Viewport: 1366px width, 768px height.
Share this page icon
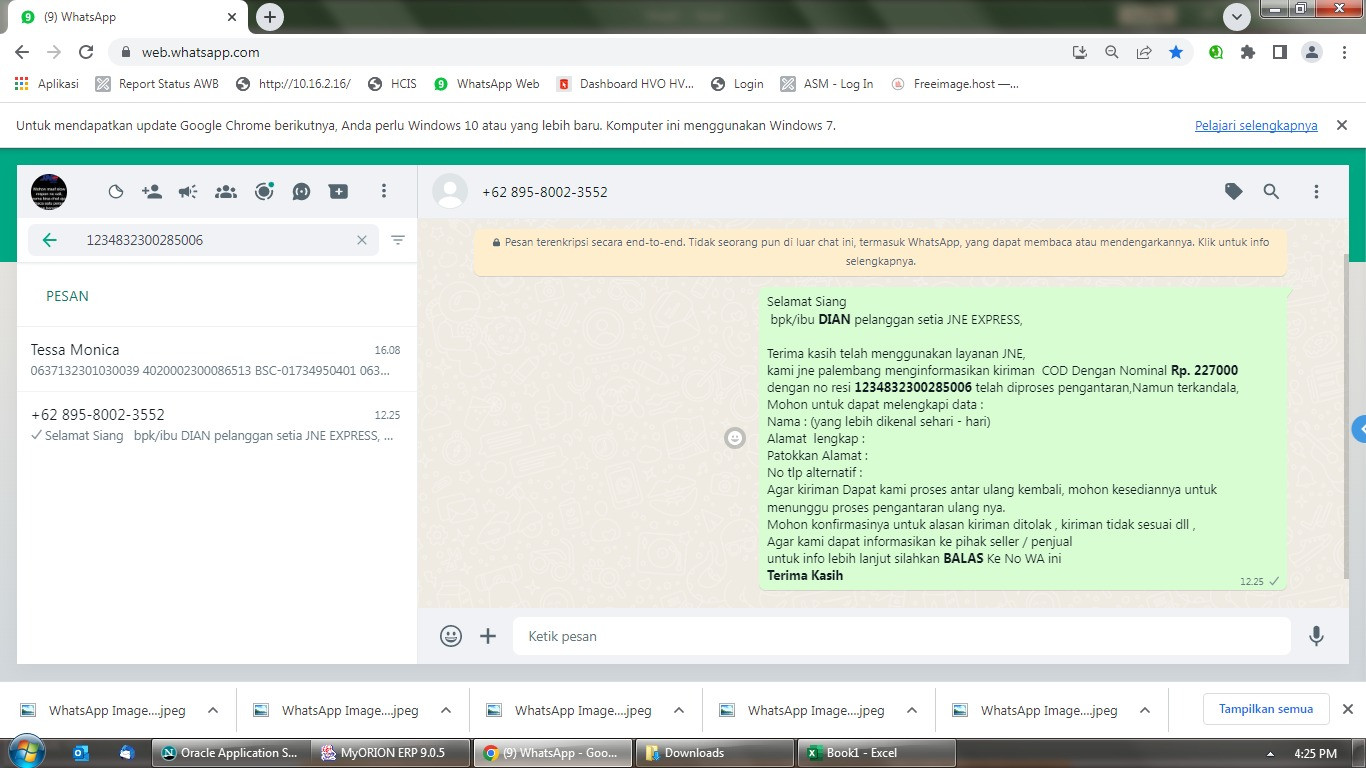click(x=1144, y=52)
